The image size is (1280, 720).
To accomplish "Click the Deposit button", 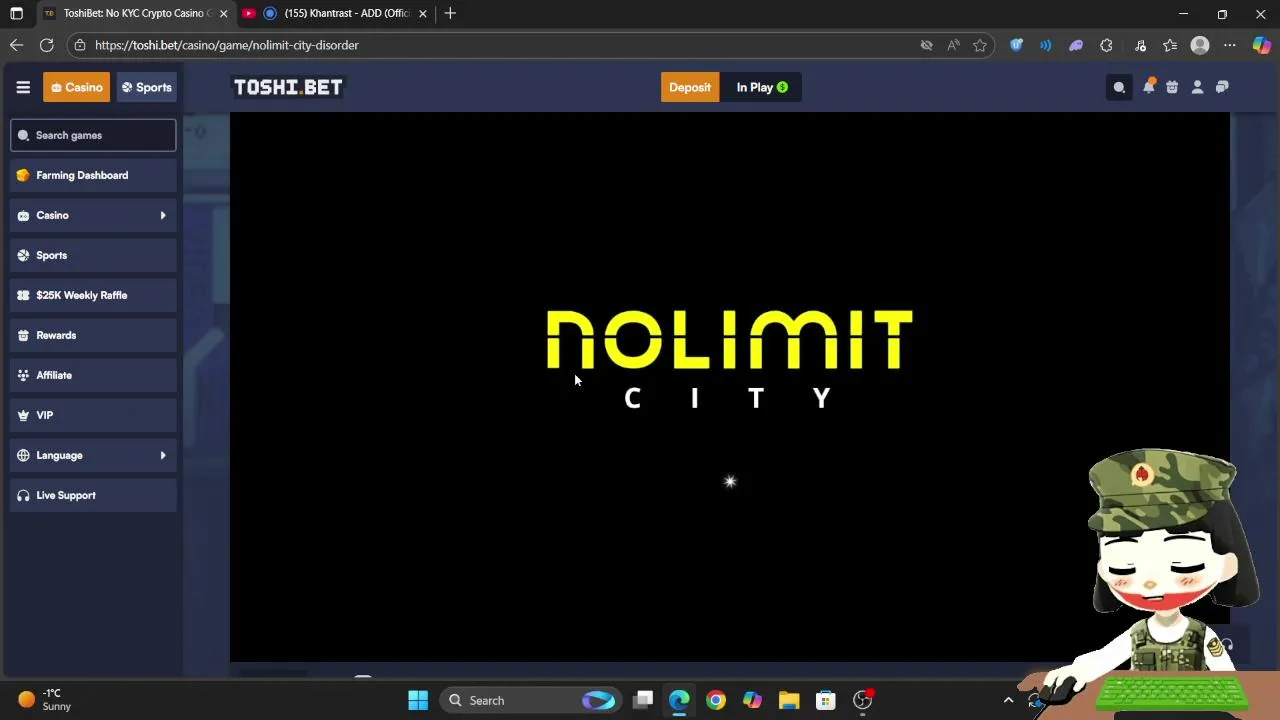I will click(x=690, y=87).
